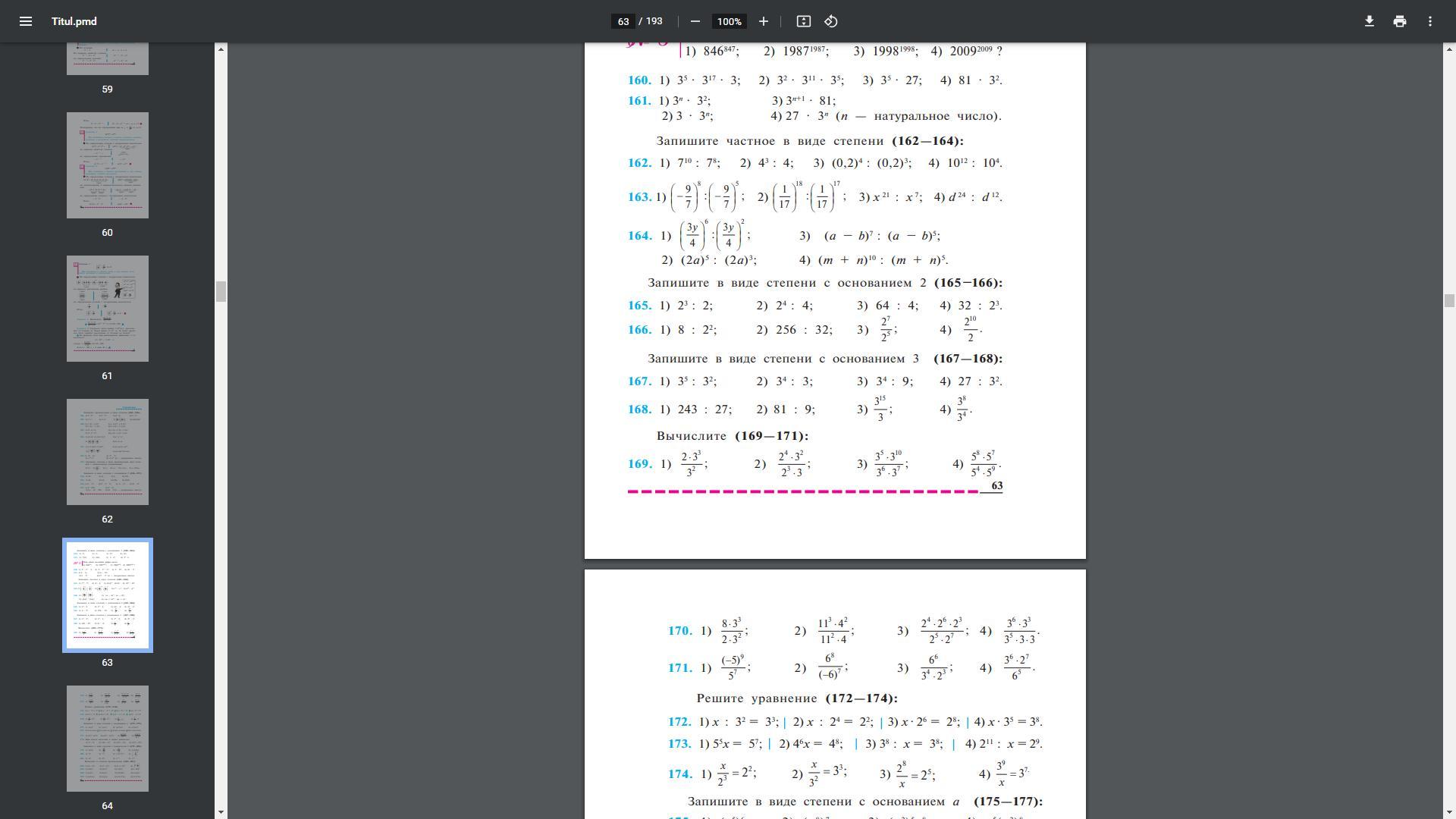Rotate the document counterclockwise
Screen dimensions: 1456x819
click(831, 21)
